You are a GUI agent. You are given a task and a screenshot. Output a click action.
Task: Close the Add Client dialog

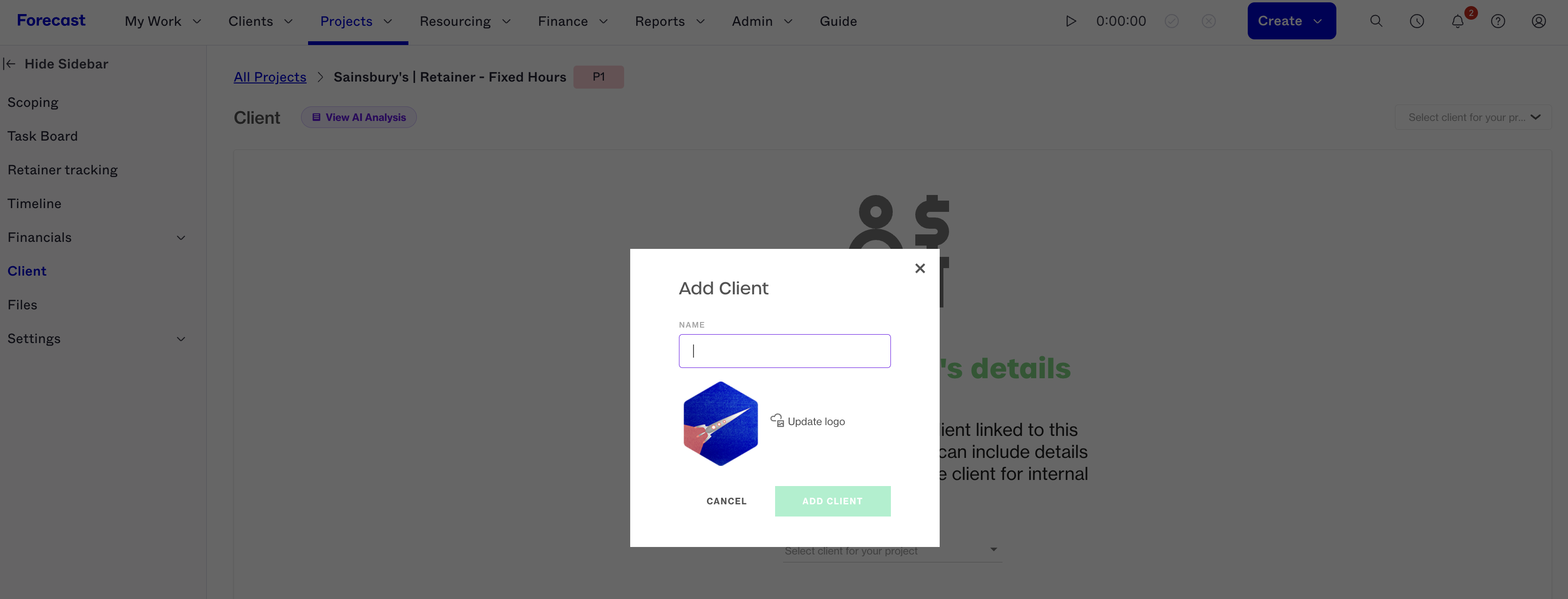click(920, 269)
